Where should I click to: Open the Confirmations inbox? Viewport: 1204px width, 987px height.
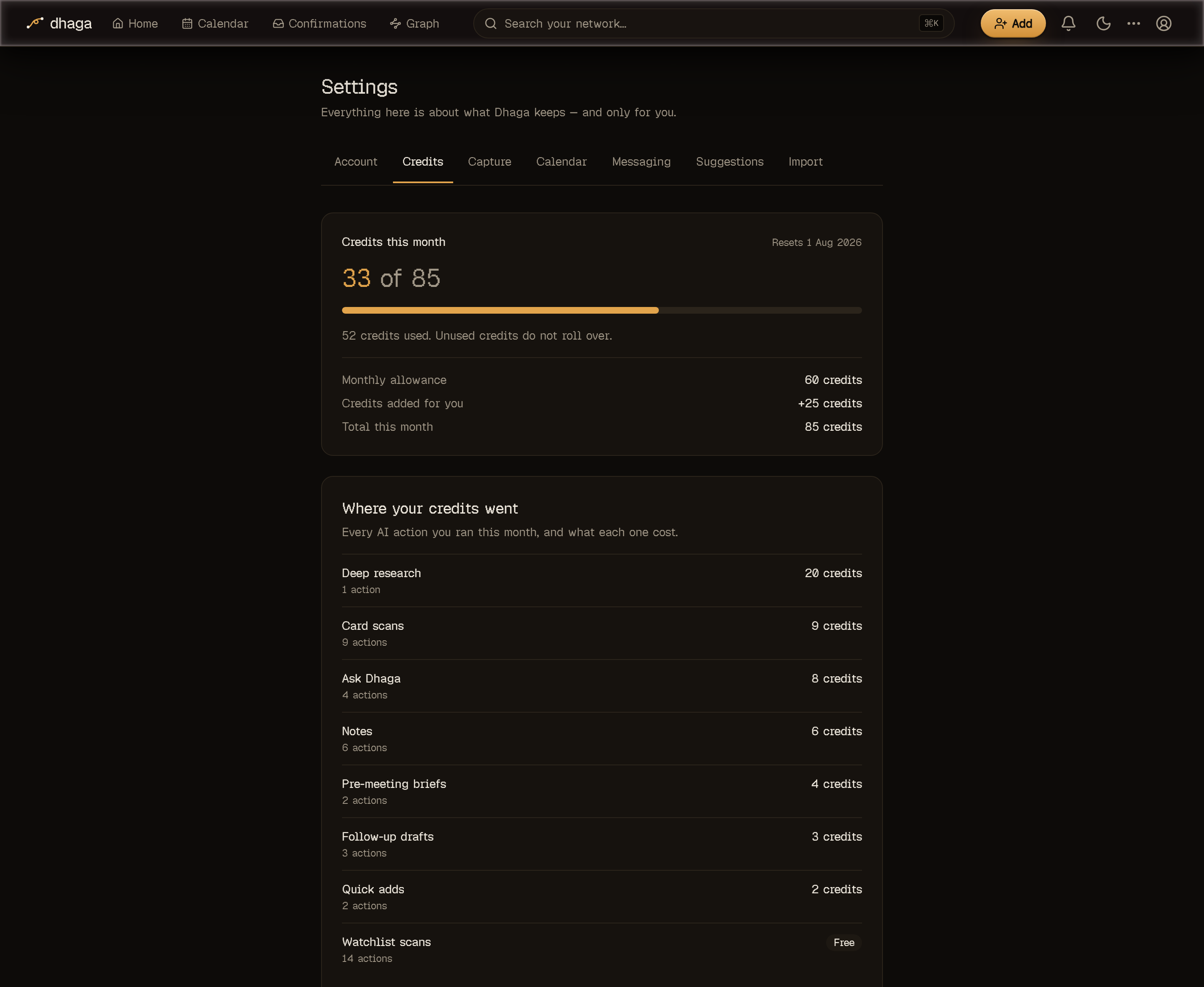pos(319,23)
